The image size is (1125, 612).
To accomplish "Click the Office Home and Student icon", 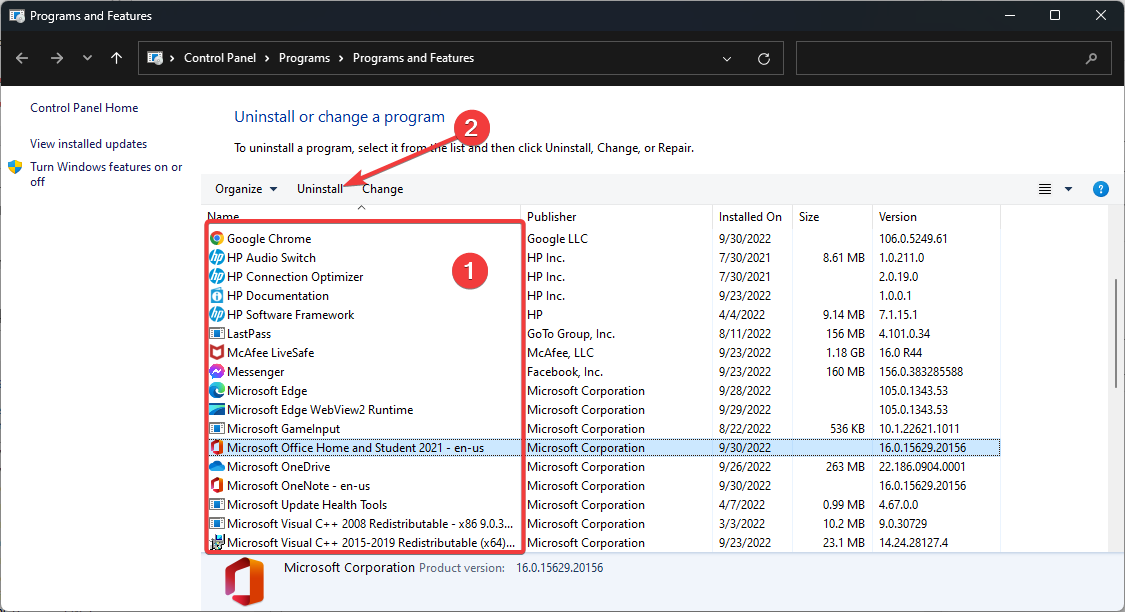I will [x=217, y=448].
